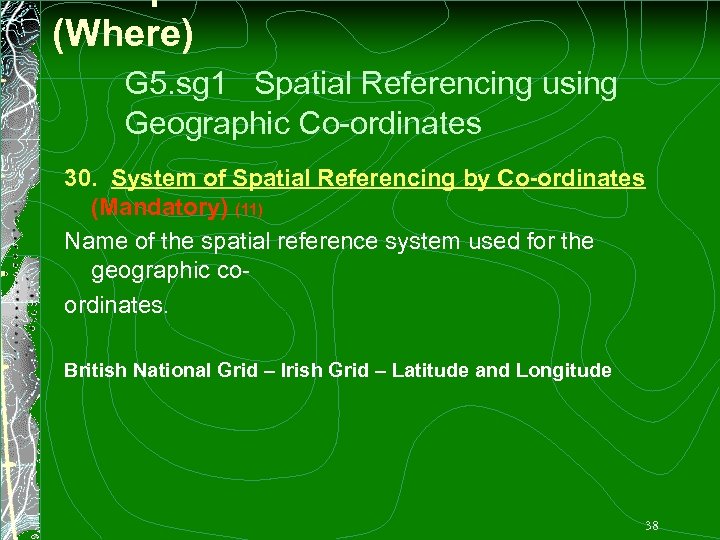Click the slide number '38'

click(x=652, y=525)
